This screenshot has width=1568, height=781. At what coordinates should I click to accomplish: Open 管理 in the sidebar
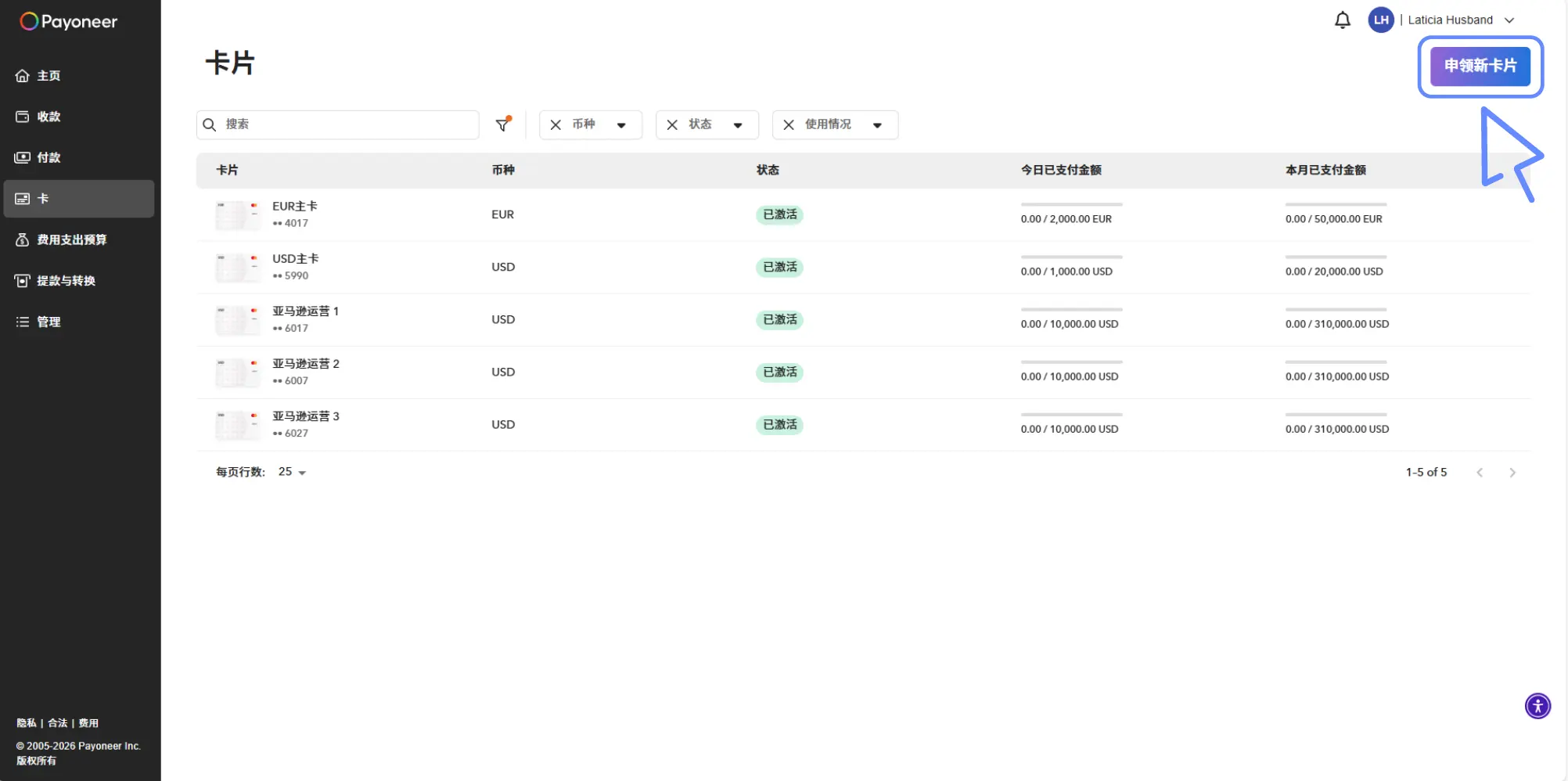click(x=79, y=322)
